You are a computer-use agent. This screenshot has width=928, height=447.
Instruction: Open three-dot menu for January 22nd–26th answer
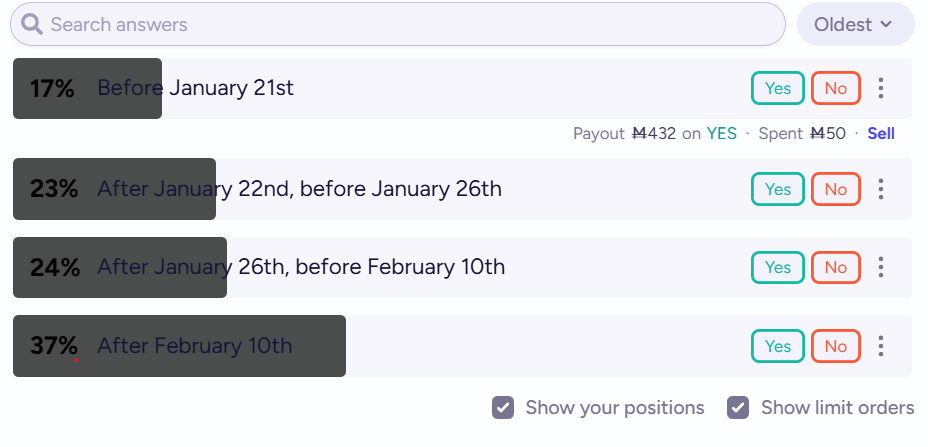(x=881, y=189)
